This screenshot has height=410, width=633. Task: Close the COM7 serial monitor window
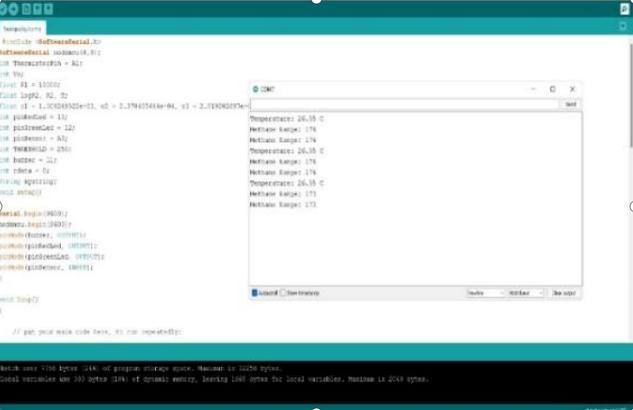(x=572, y=89)
